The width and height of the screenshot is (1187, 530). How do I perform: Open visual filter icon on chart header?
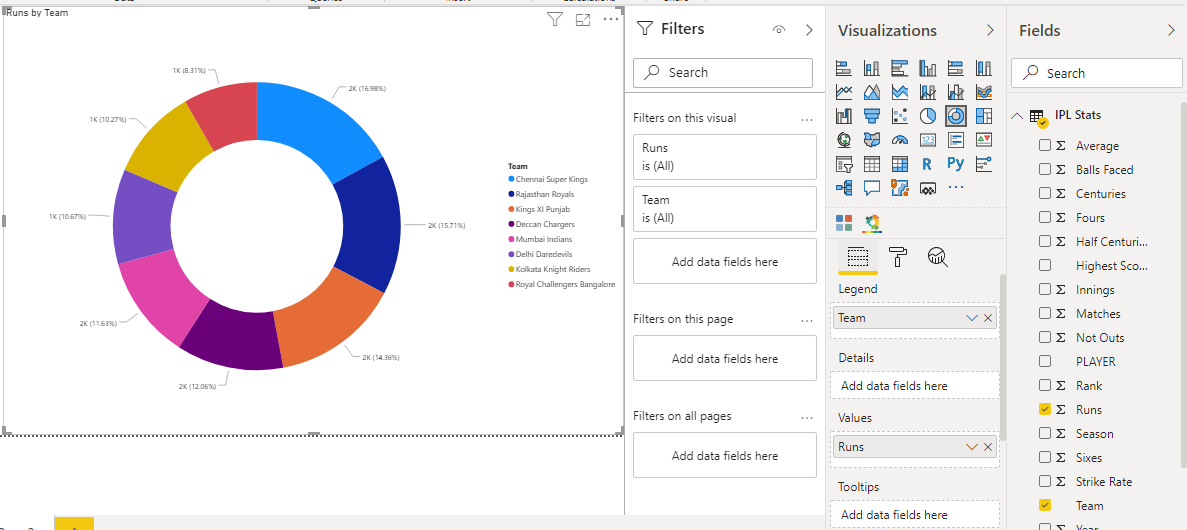(555, 20)
